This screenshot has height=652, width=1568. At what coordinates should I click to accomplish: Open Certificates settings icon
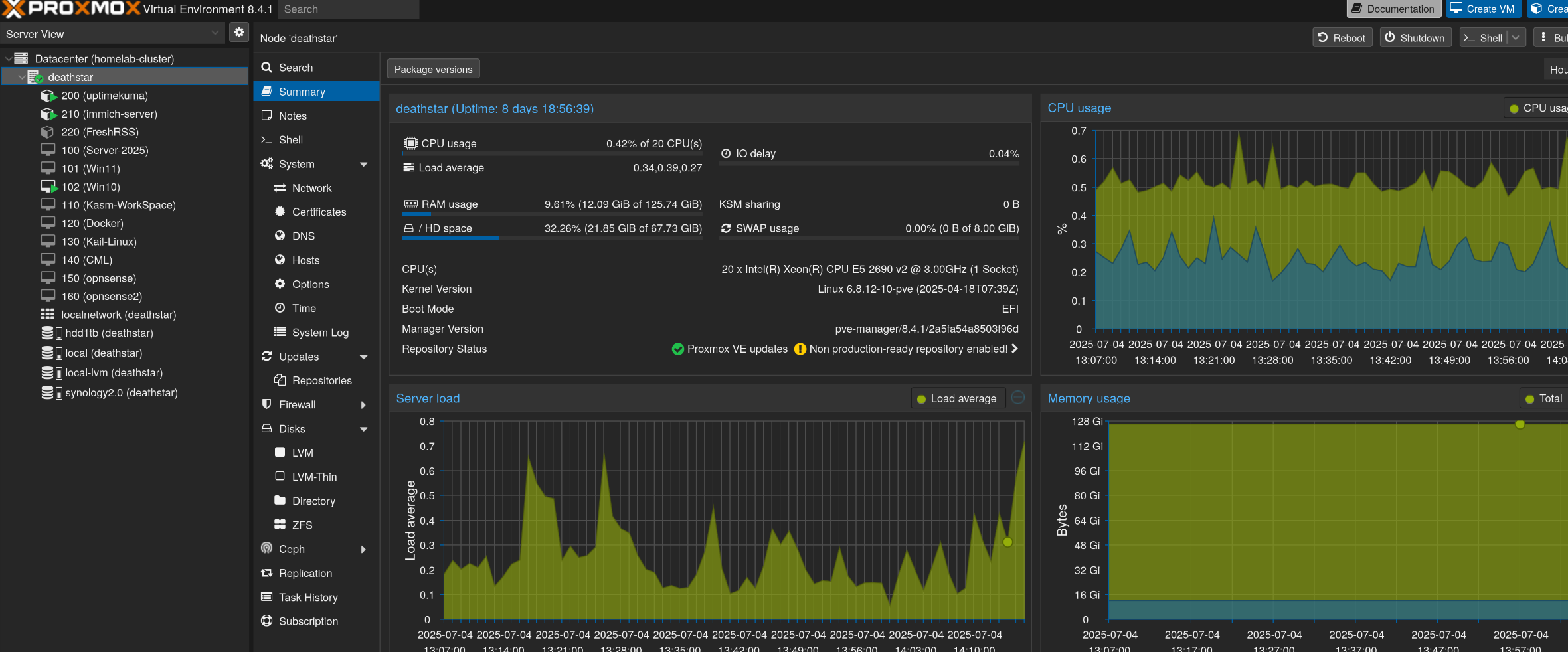[280, 212]
